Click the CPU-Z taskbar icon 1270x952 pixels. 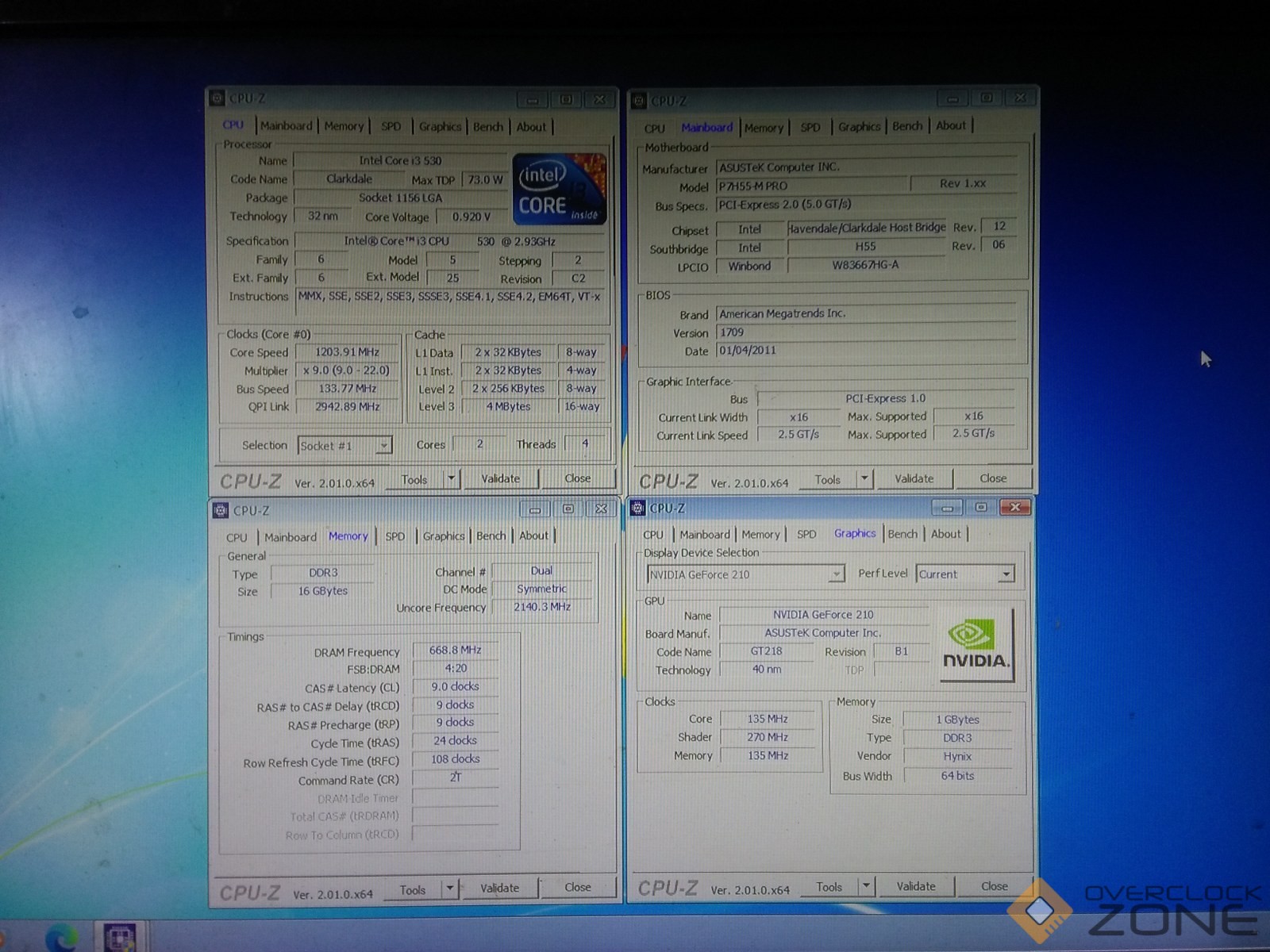121,938
